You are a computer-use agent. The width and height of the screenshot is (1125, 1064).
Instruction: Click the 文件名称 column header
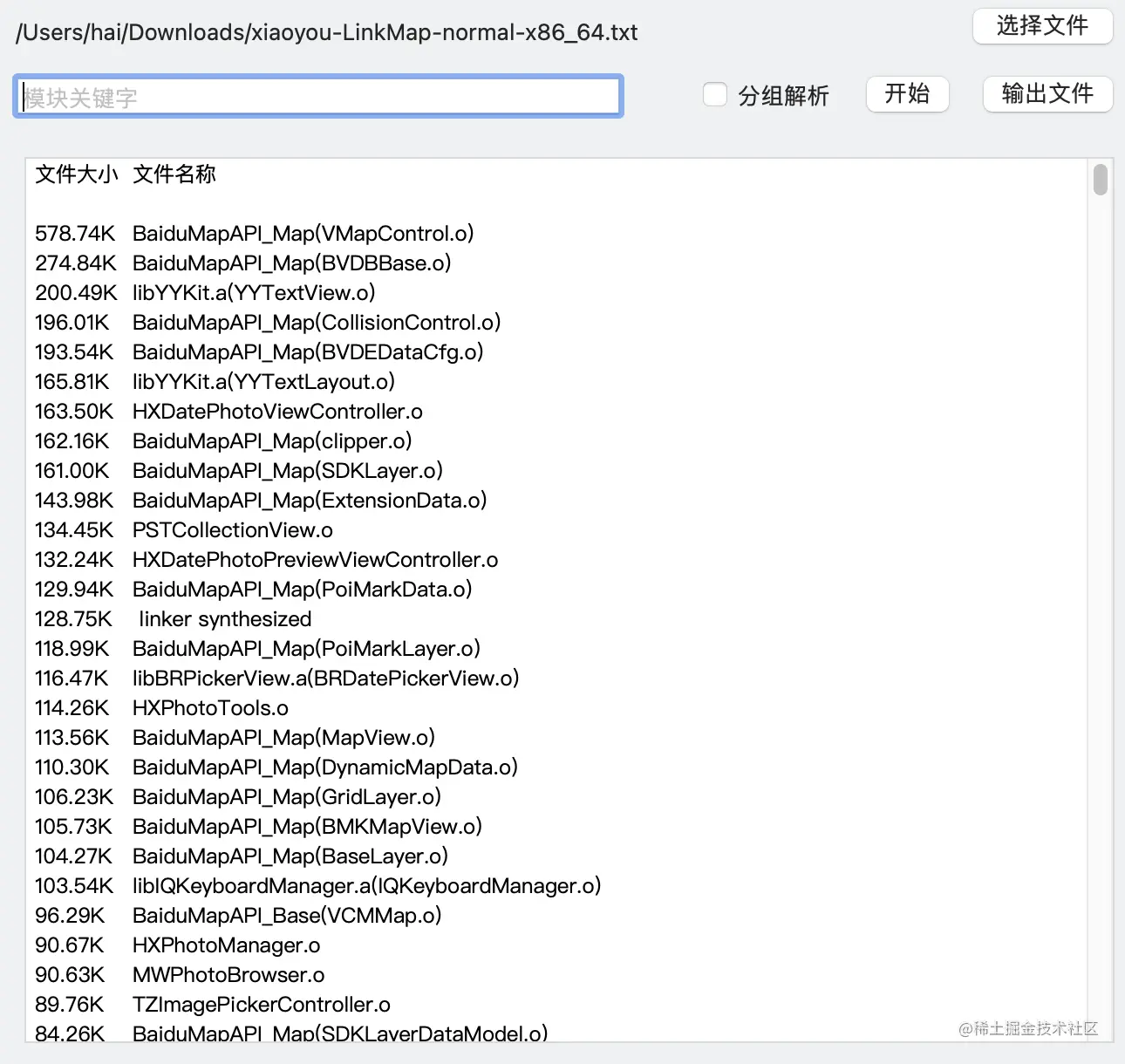pos(174,174)
